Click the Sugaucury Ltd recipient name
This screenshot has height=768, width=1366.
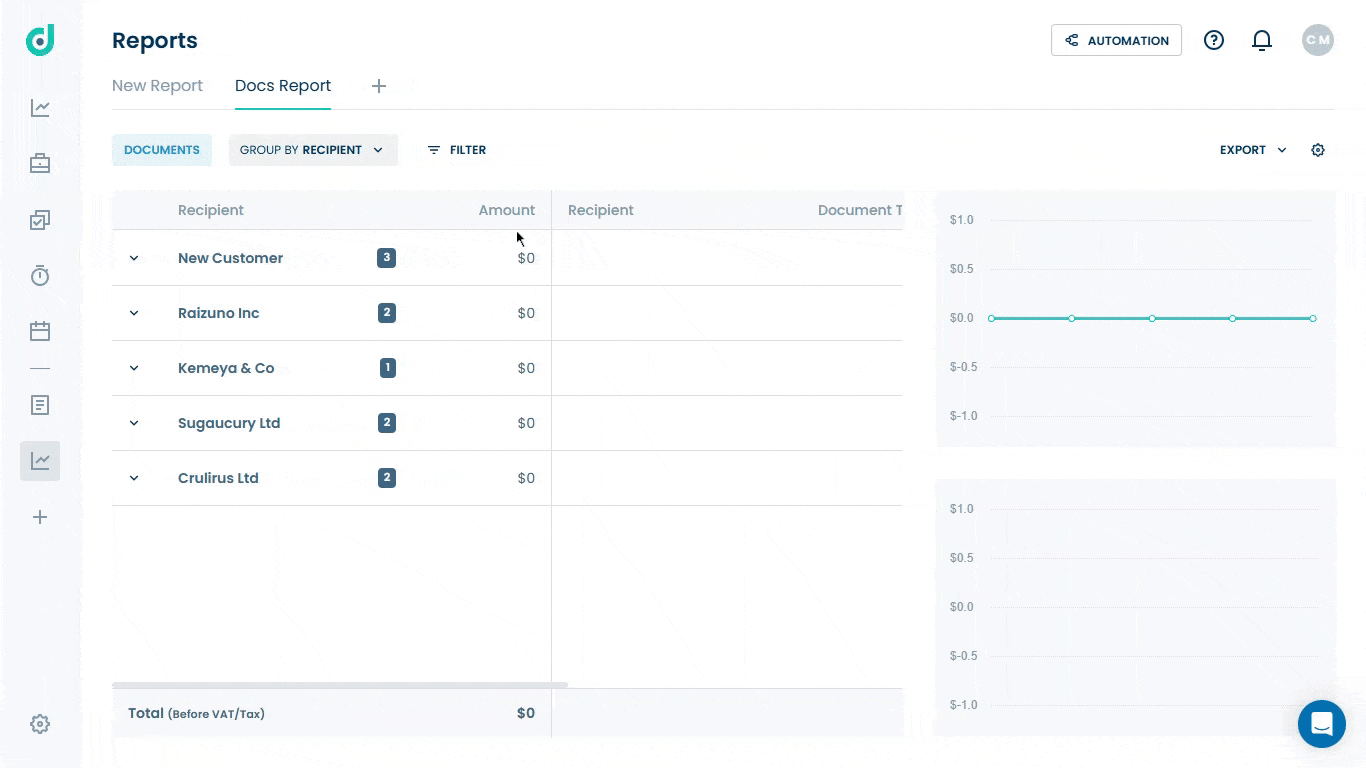click(229, 423)
